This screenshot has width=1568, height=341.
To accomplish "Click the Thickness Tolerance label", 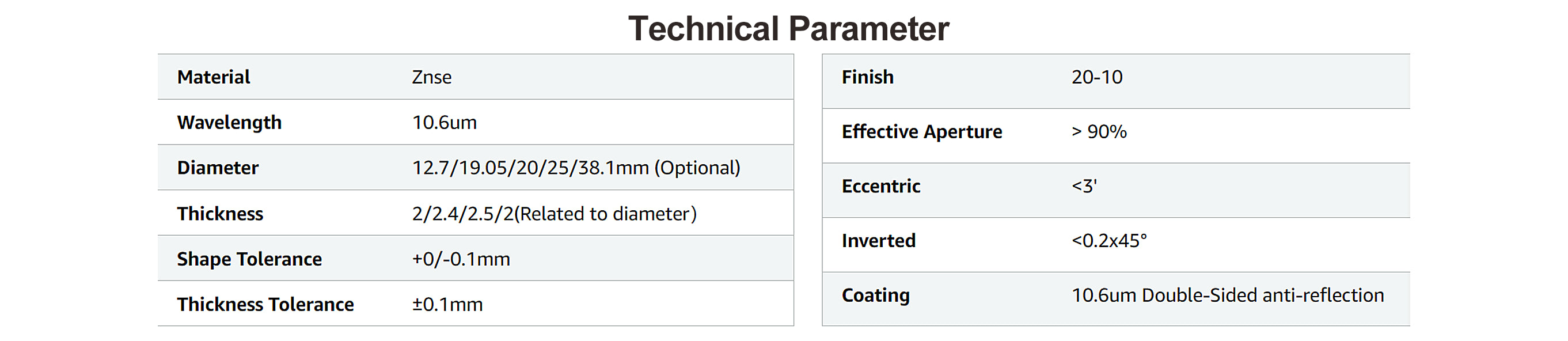I will point(265,305).
